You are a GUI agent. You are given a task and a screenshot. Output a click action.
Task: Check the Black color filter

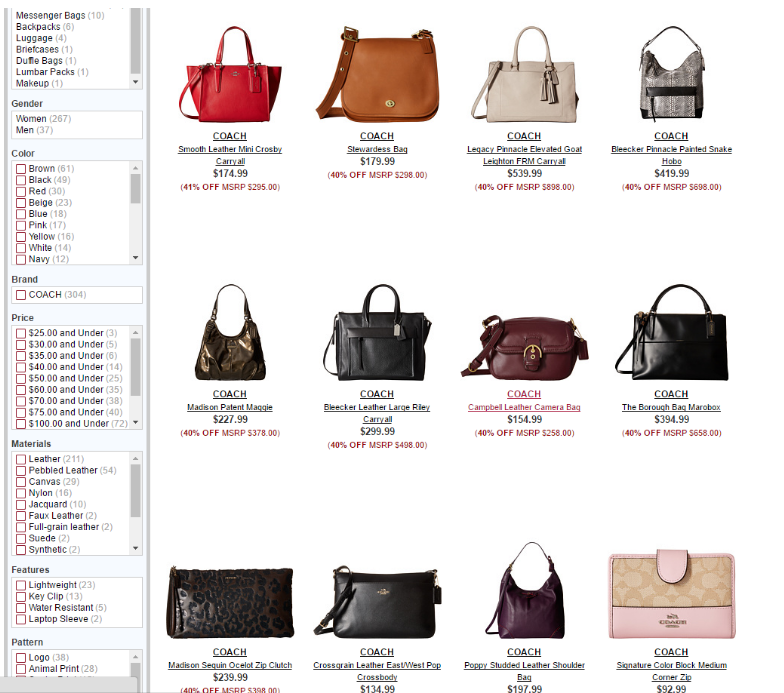pyautogui.click(x=20, y=180)
